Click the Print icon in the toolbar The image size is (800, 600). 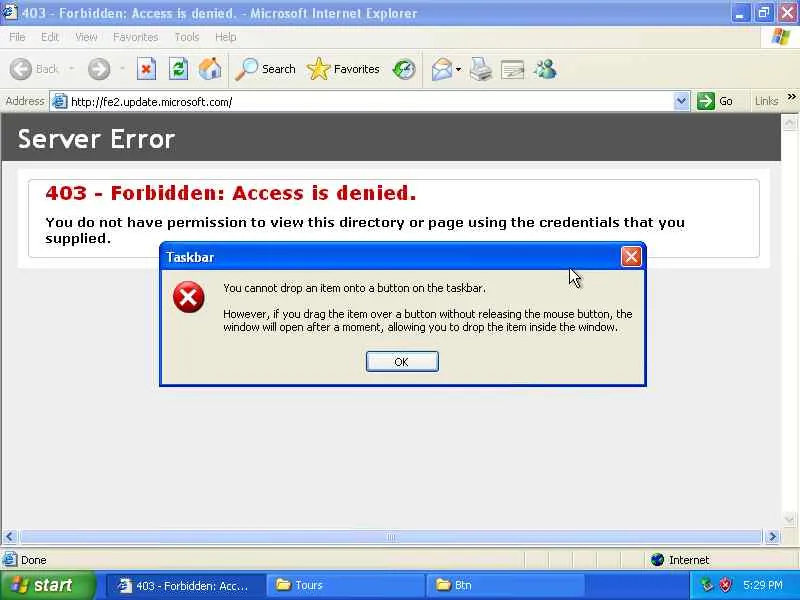(x=481, y=69)
